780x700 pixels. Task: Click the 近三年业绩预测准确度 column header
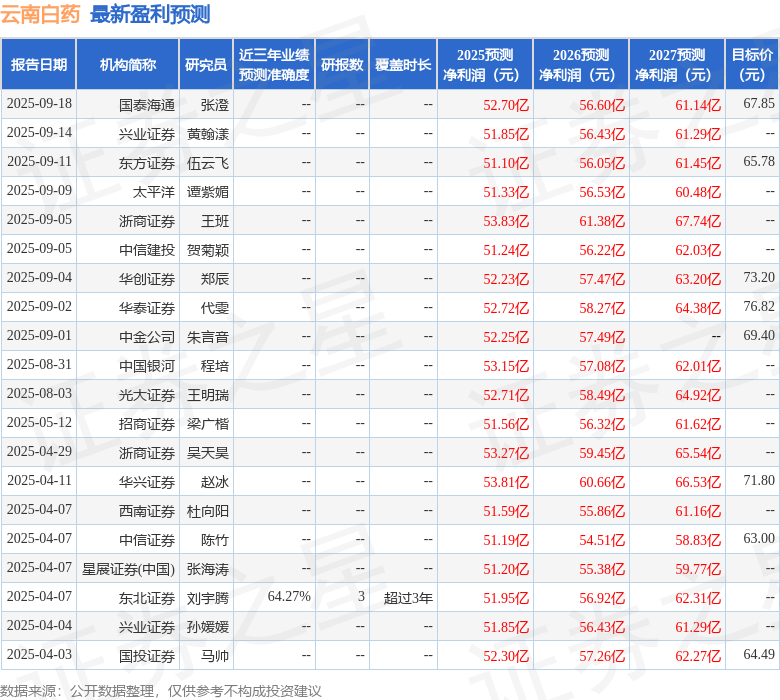[274, 65]
